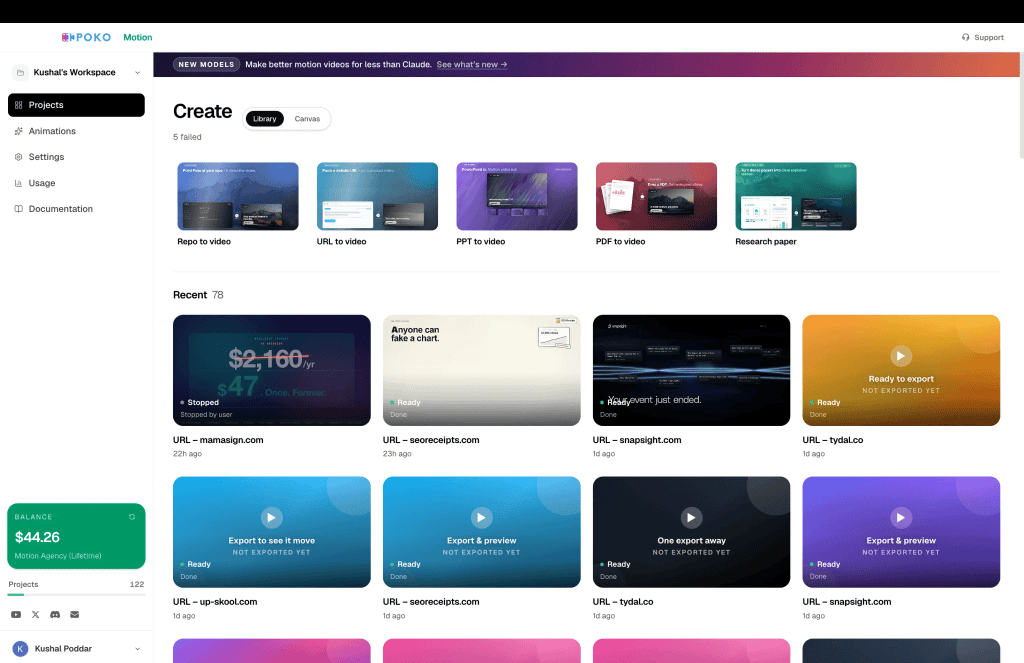Click the page vertical scrollbar
Viewport: 1024px width, 663px height.
[x=1021, y=105]
